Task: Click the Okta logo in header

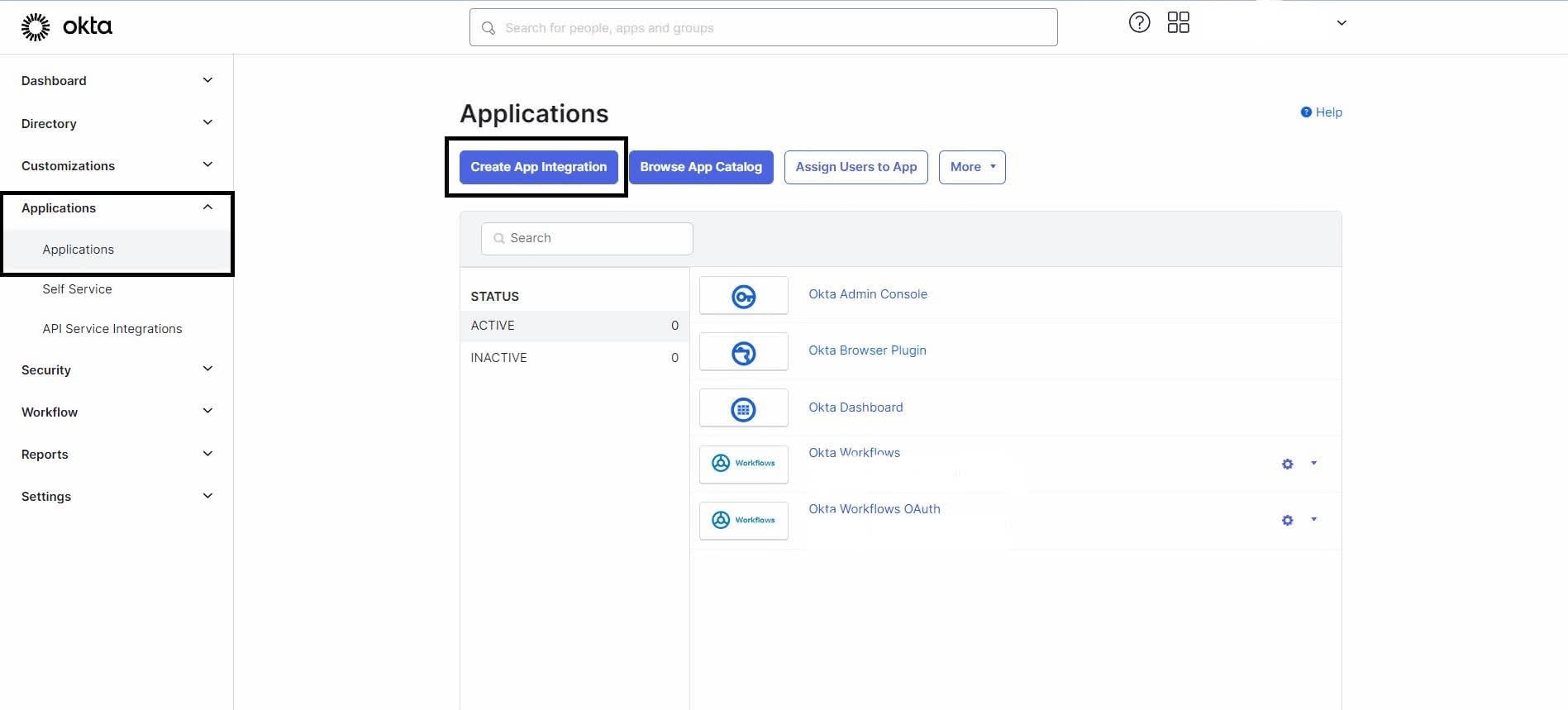Action: click(x=66, y=26)
